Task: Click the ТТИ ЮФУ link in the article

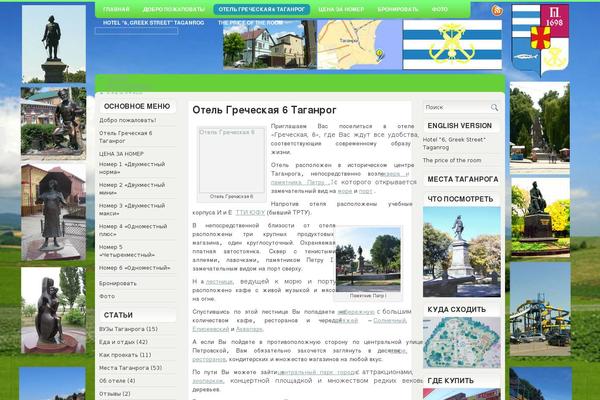Action: pos(250,212)
